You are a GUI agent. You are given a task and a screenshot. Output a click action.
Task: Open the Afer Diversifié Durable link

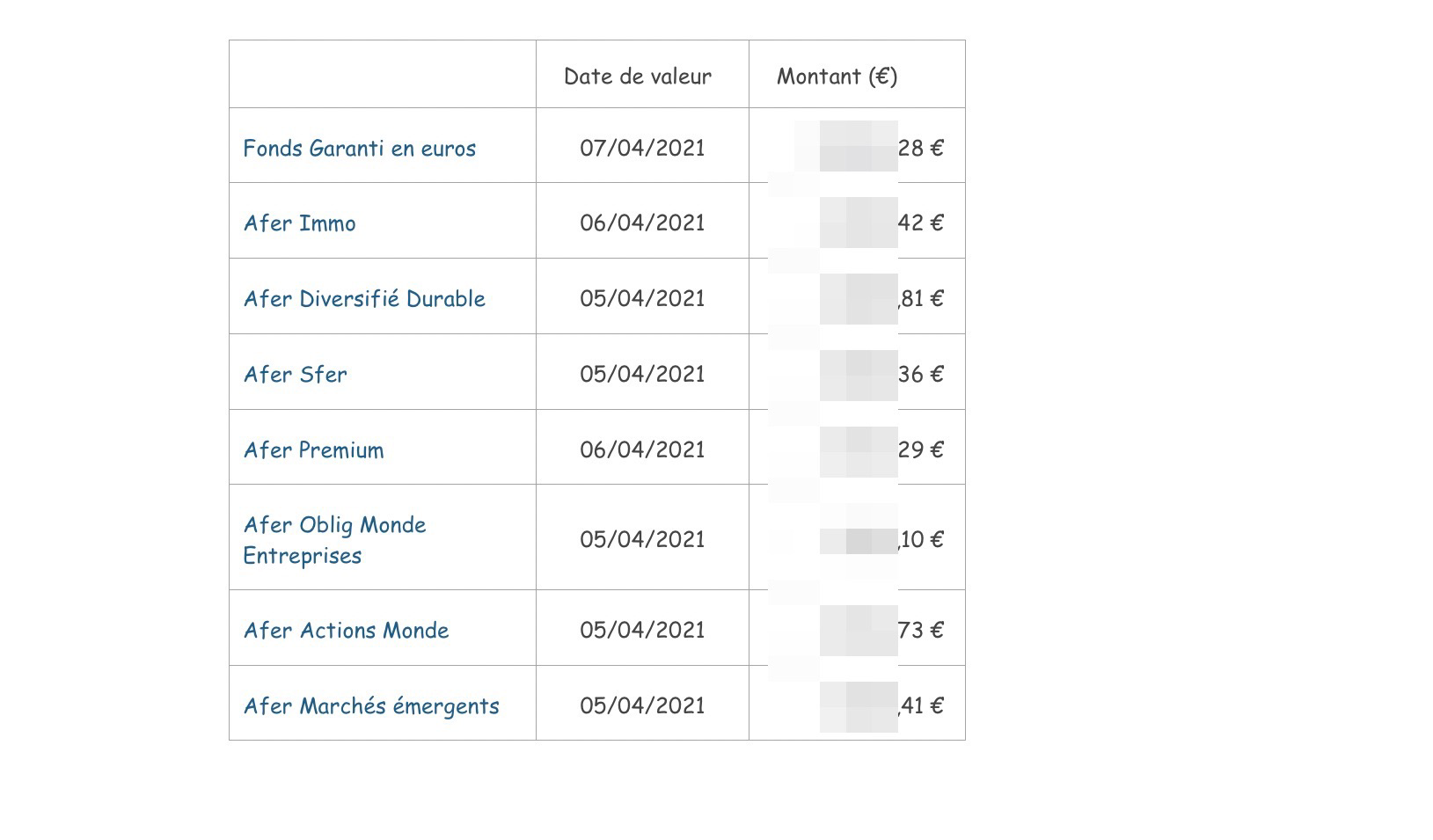[364, 299]
